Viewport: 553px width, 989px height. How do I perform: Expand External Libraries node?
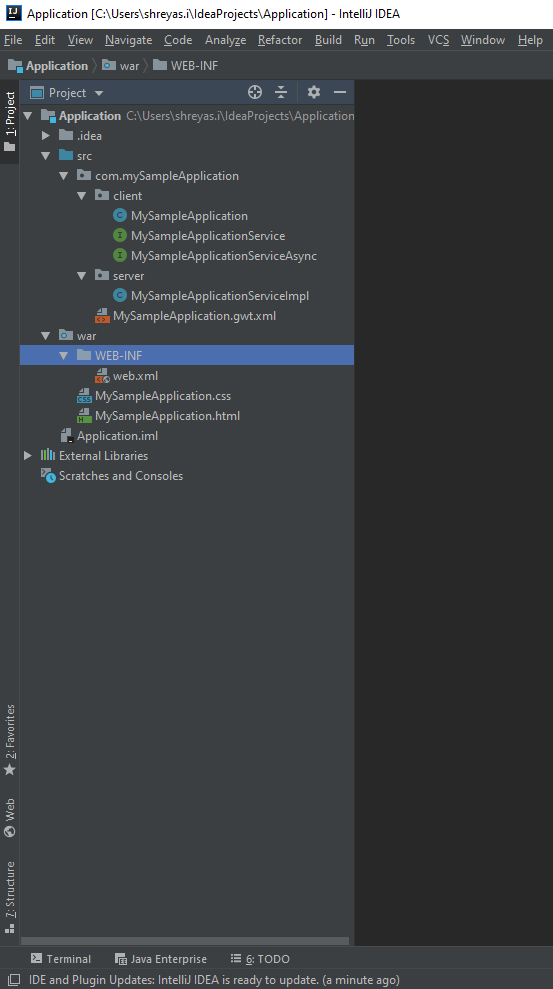click(x=28, y=455)
